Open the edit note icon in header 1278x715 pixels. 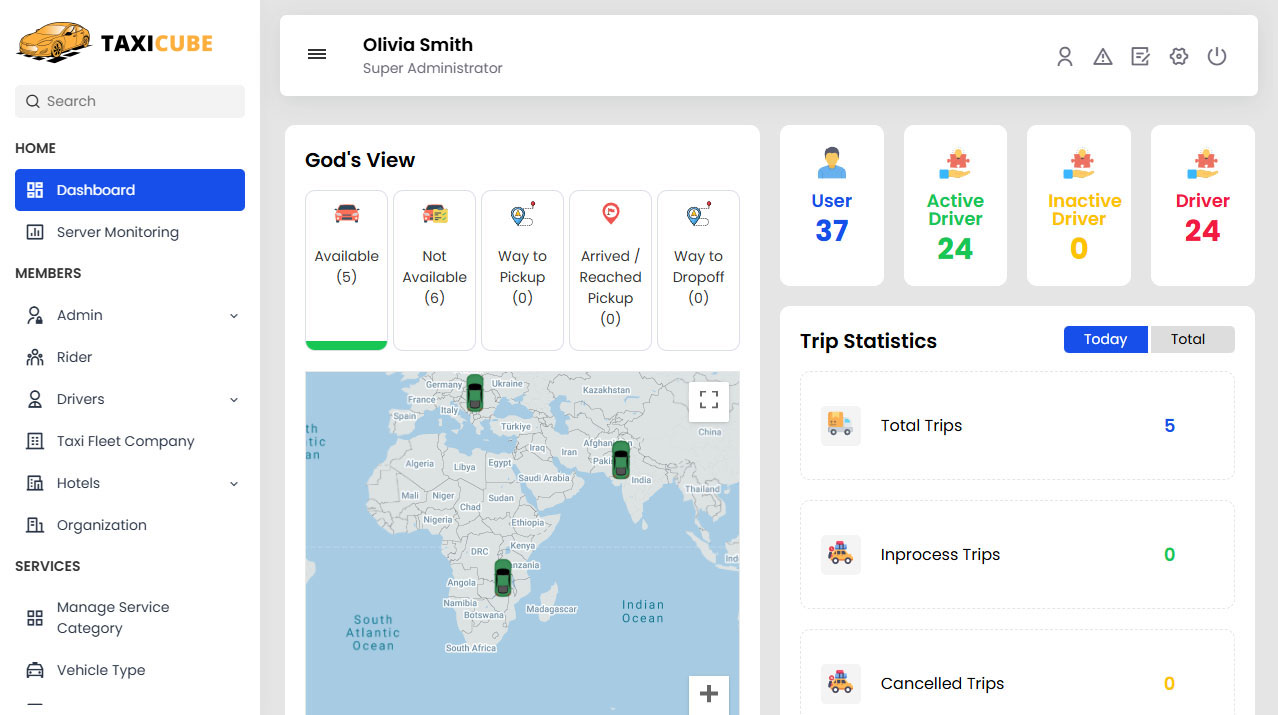1141,57
